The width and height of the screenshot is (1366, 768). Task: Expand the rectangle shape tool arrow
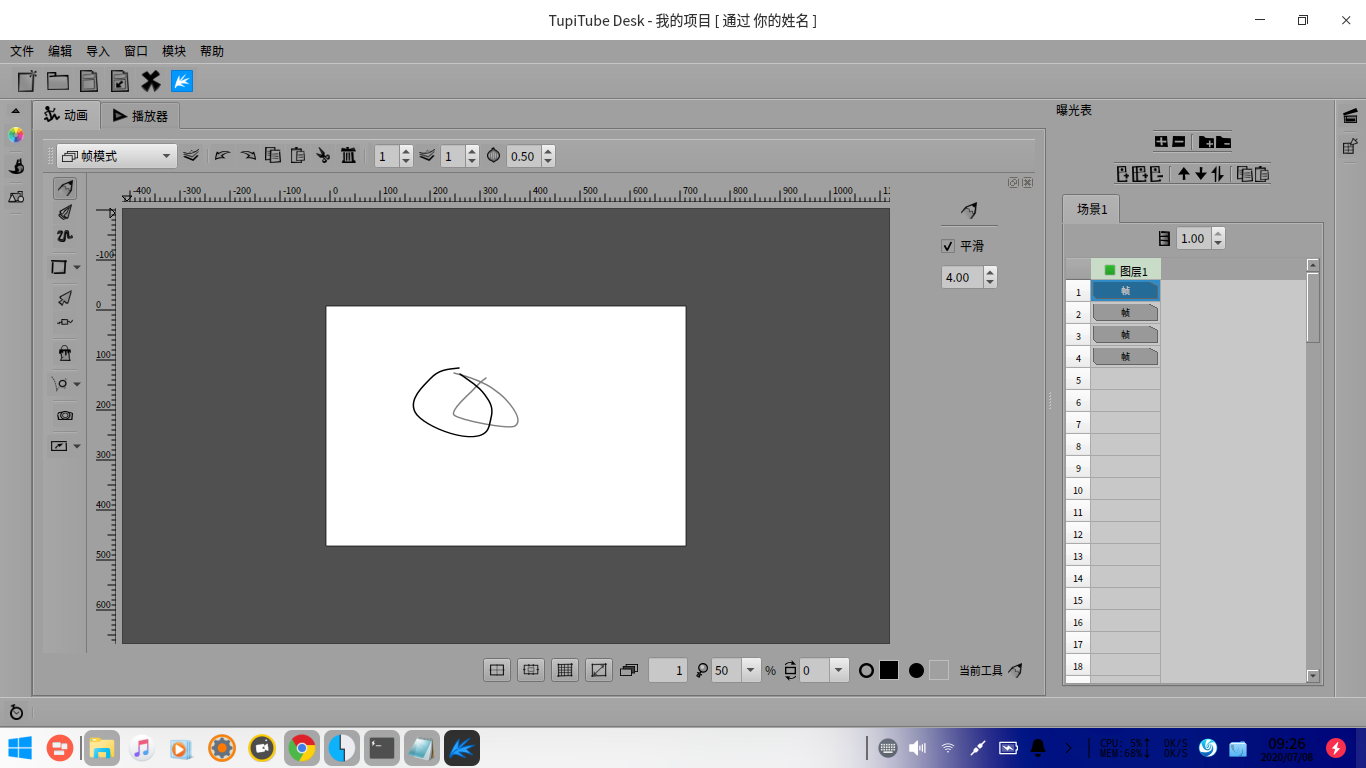(77, 268)
